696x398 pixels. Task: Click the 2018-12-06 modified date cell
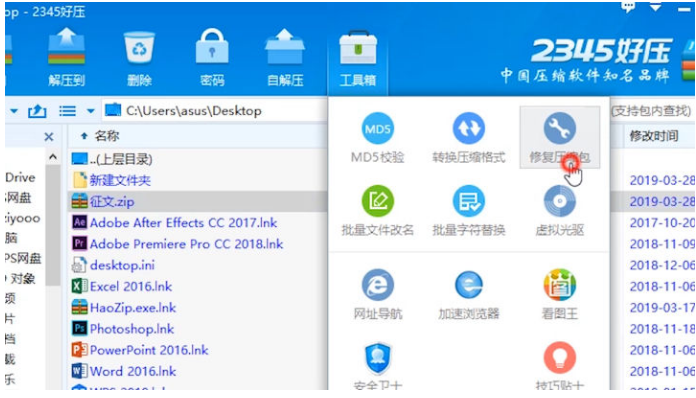[x=662, y=265]
